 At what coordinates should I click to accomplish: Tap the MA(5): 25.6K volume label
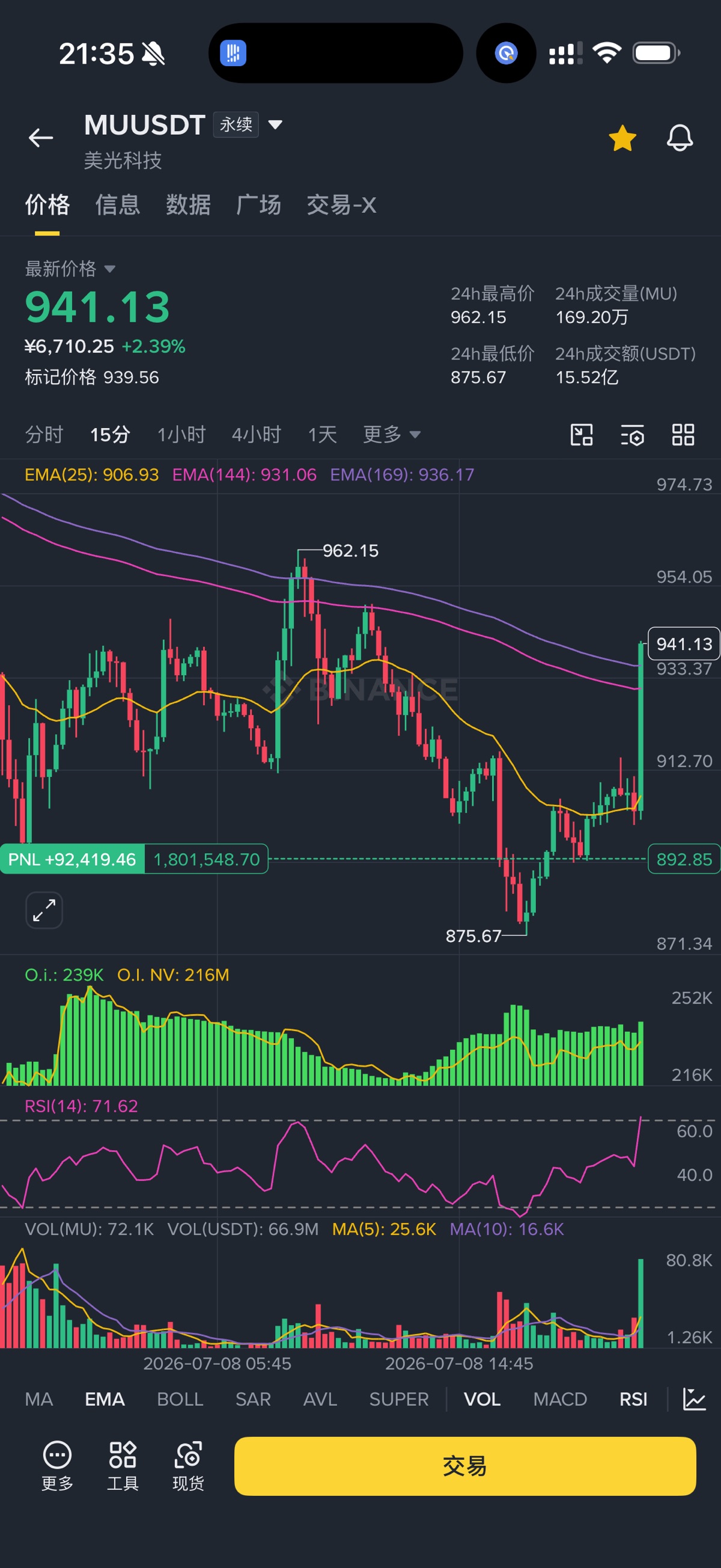(384, 1229)
